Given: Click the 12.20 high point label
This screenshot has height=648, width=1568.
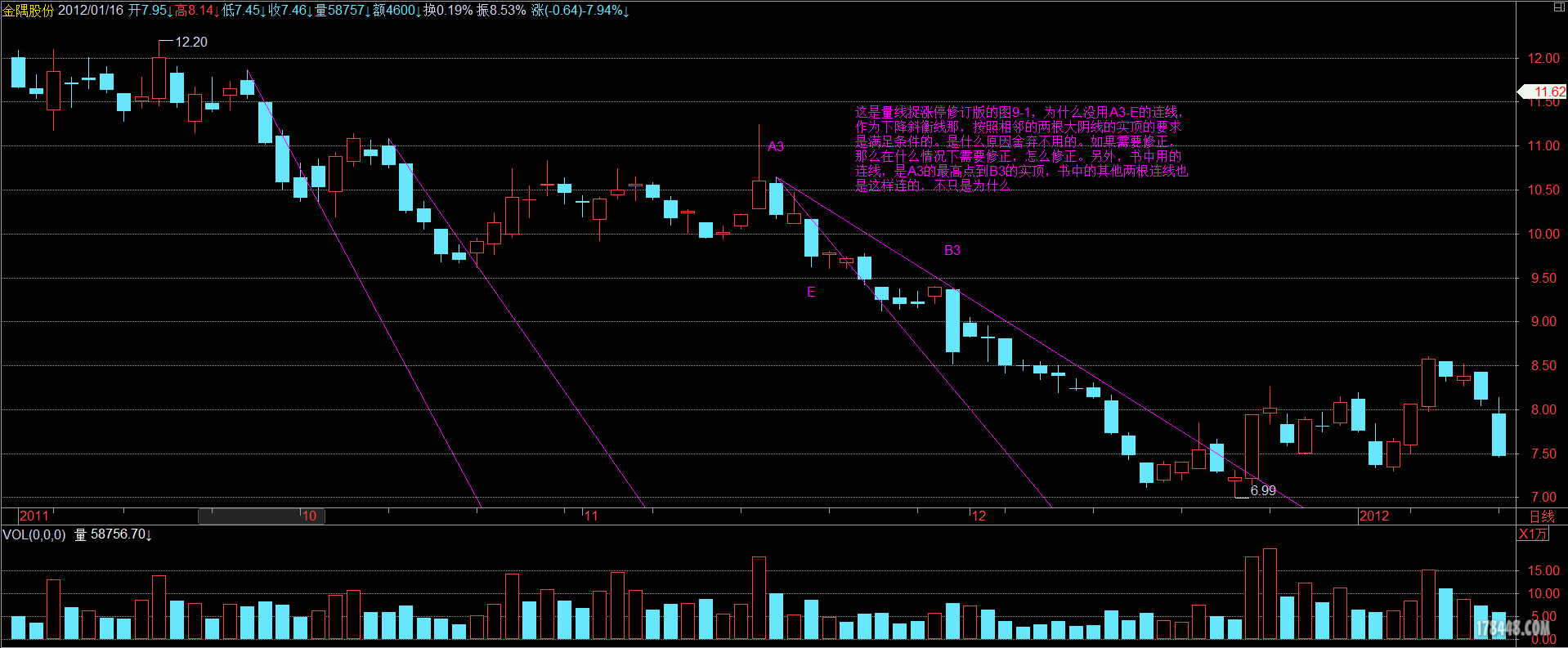Looking at the screenshot, I should (191, 42).
